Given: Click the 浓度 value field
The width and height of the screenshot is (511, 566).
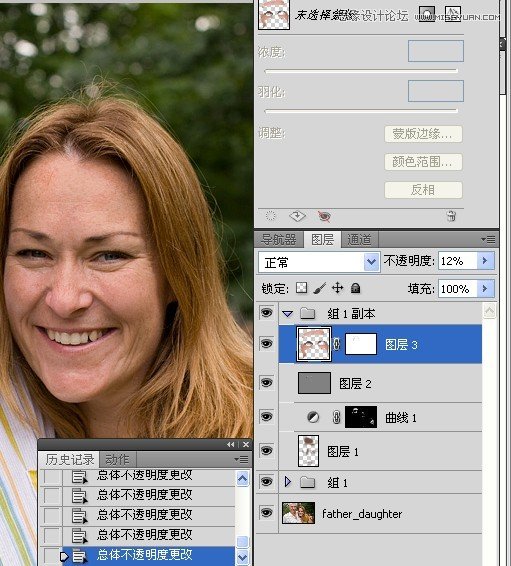Looking at the screenshot, I should [x=436, y=51].
